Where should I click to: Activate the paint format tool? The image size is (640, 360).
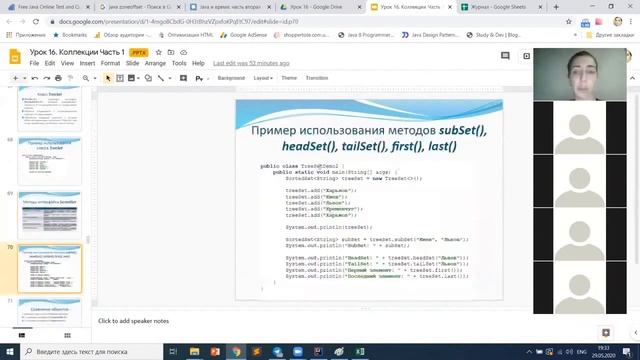(x=70, y=78)
